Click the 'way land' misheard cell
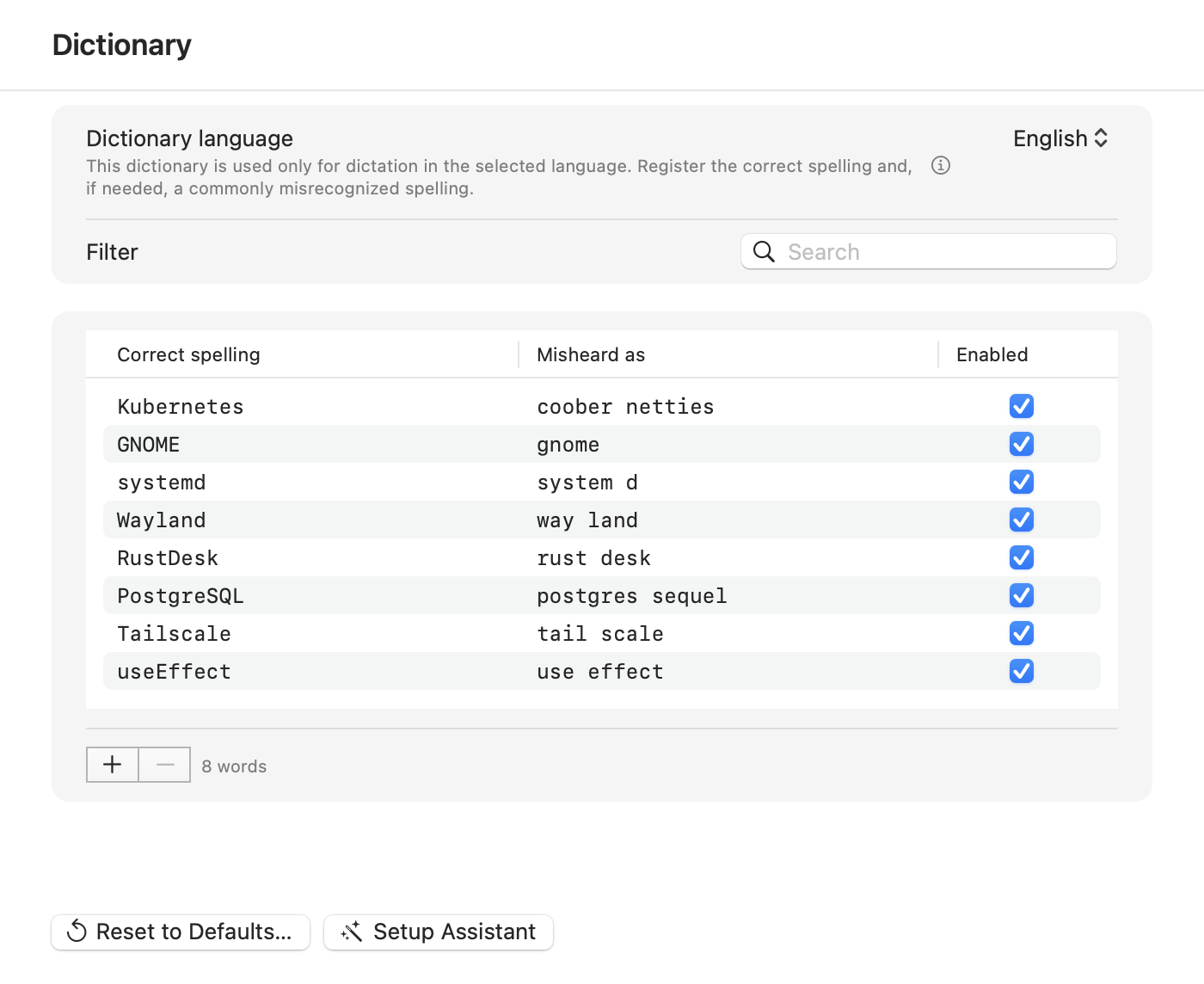This screenshot has height=984, width=1204. [587, 520]
